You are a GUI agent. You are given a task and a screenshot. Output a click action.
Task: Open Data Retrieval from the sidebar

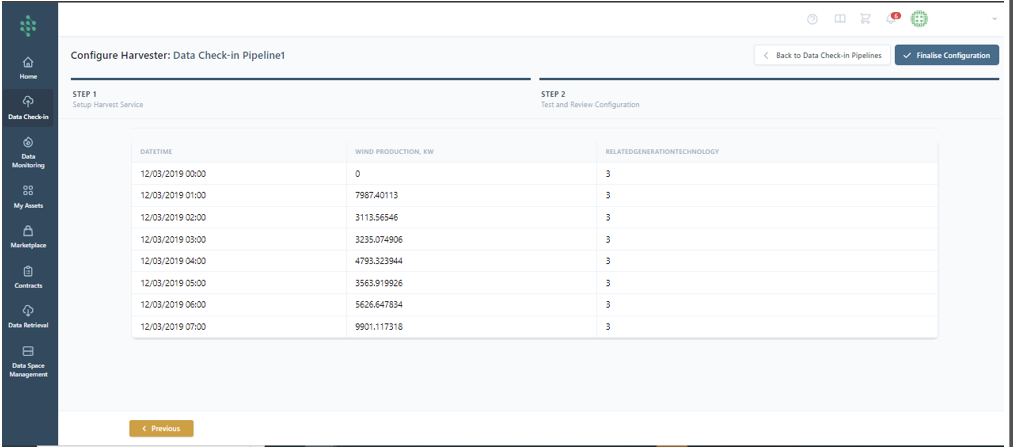point(28,316)
